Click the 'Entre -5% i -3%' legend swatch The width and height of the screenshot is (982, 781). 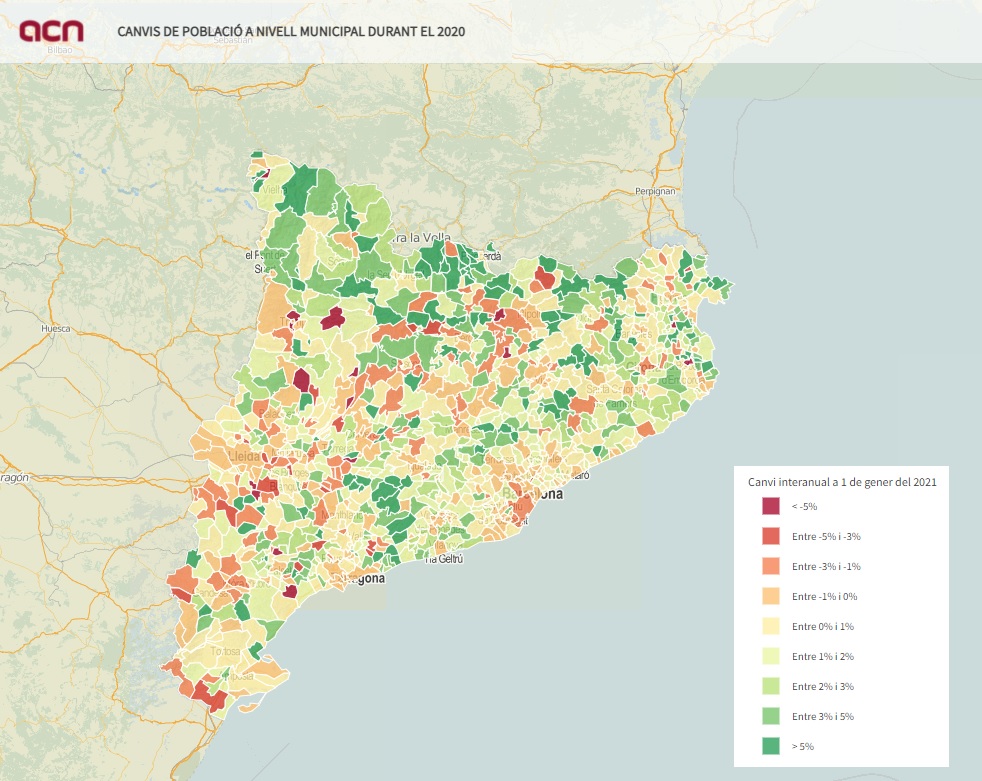[x=770, y=537]
